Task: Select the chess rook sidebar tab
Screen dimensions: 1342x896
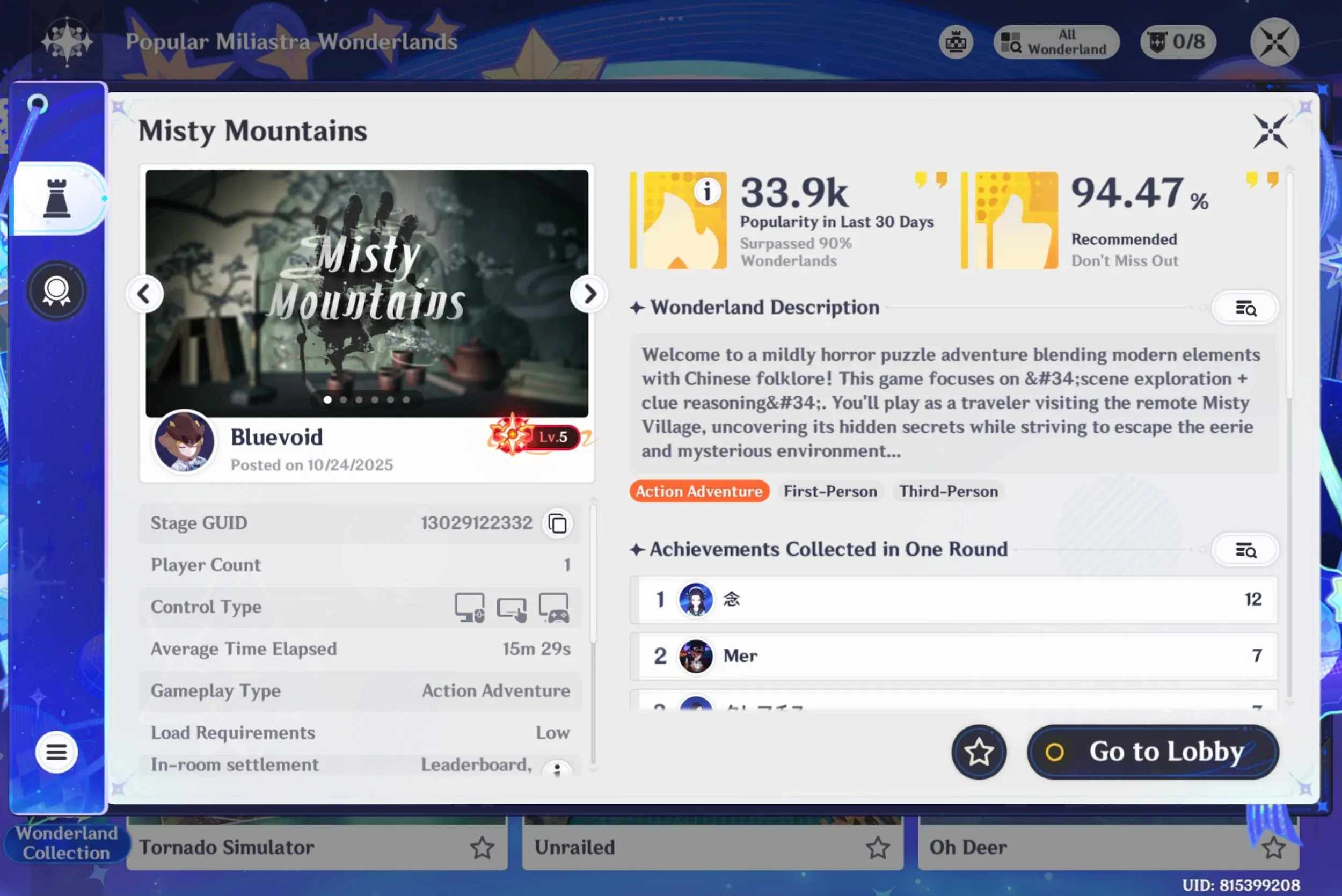Action: coord(57,198)
